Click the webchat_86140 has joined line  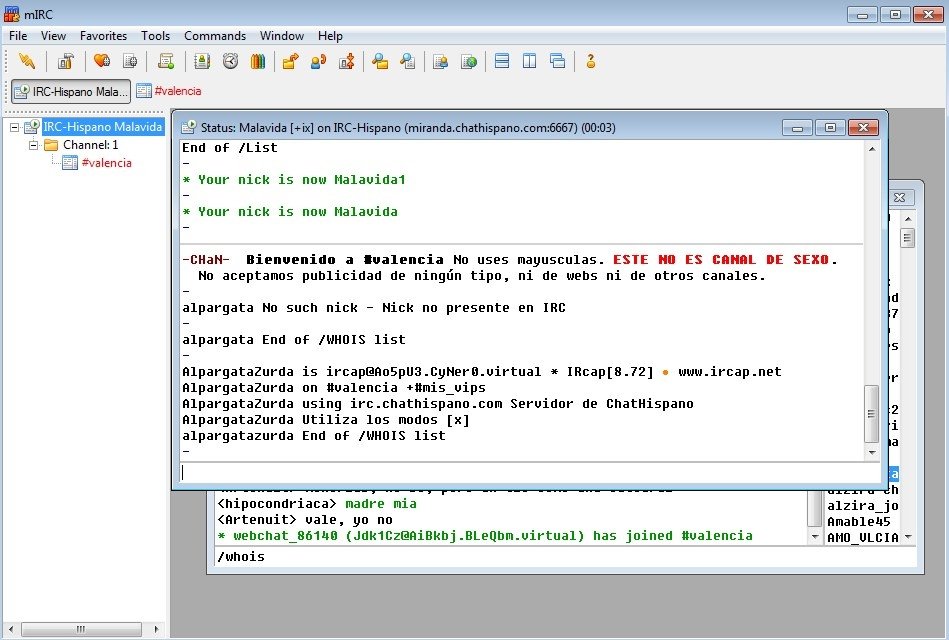pos(485,536)
